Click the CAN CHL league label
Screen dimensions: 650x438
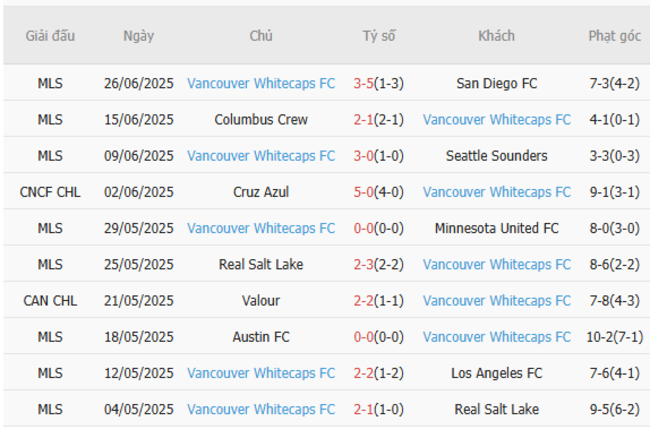pyautogui.click(x=49, y=300)
